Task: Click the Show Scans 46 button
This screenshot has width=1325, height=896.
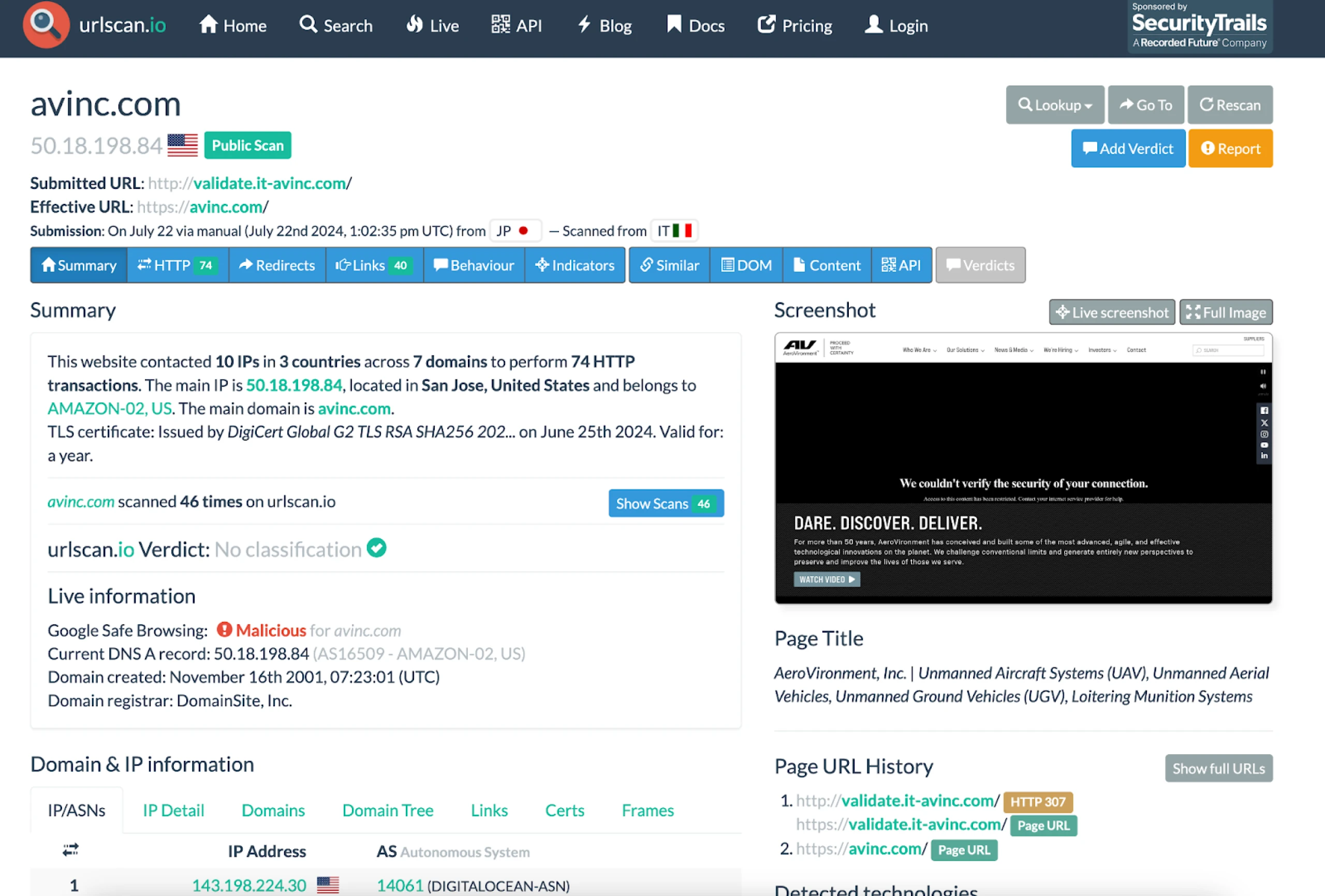Action: click(x=666, y=503)
